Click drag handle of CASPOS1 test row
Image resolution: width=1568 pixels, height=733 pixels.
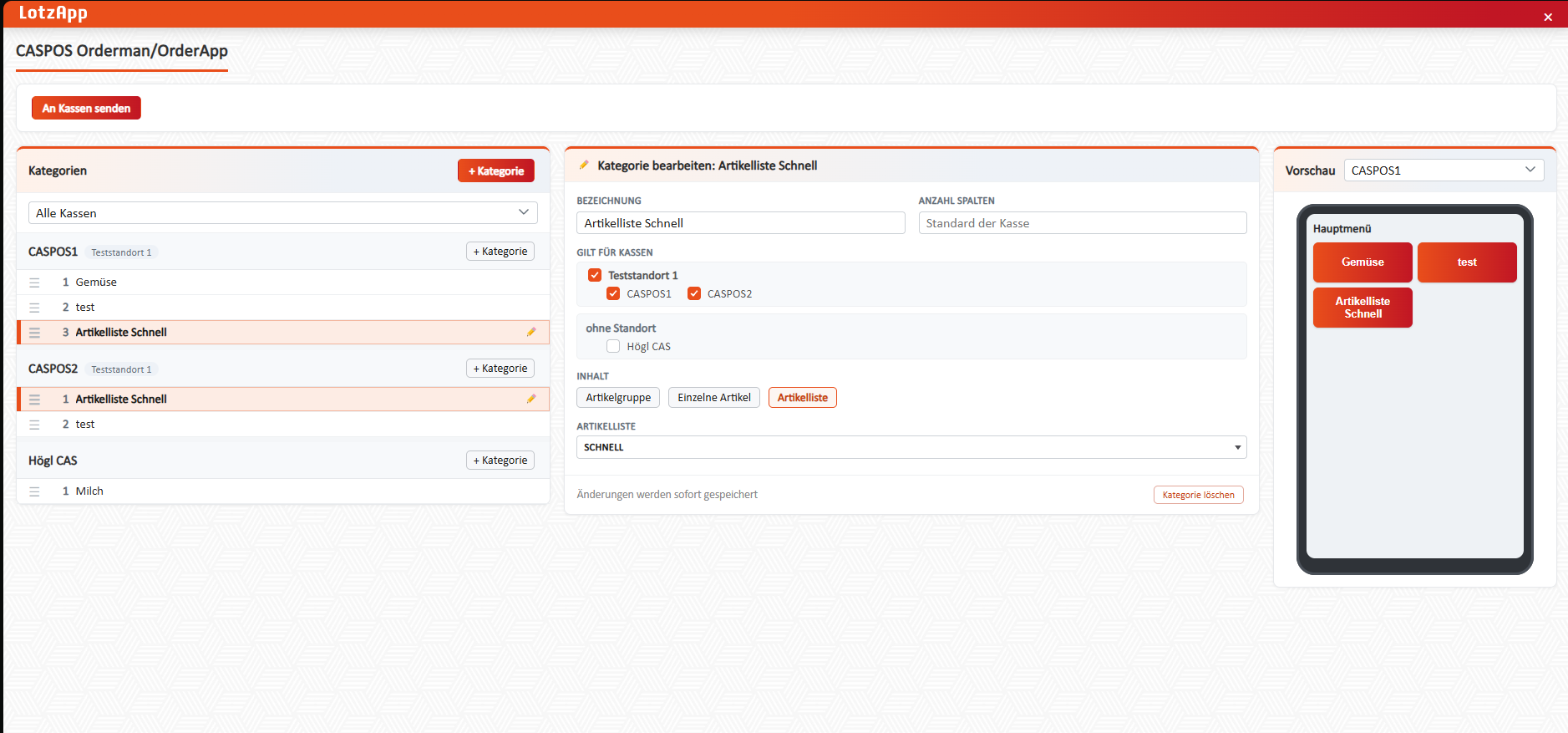(x=34, y=308)
